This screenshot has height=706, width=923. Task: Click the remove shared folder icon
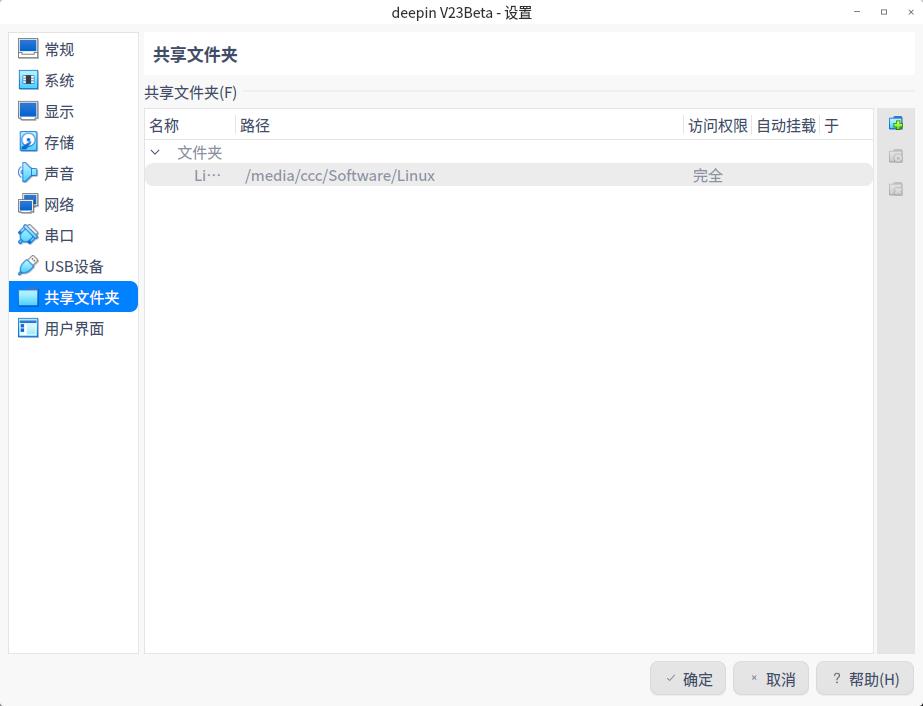coord(896,189)
